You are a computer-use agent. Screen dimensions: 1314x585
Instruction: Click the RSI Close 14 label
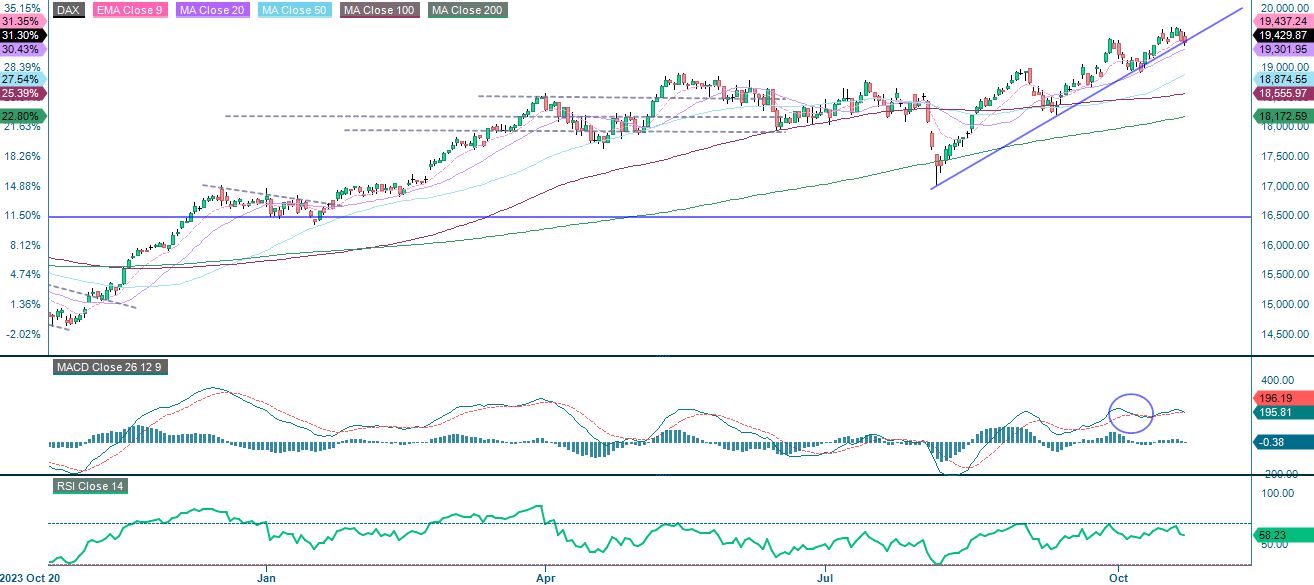click(x=89, y=486)
